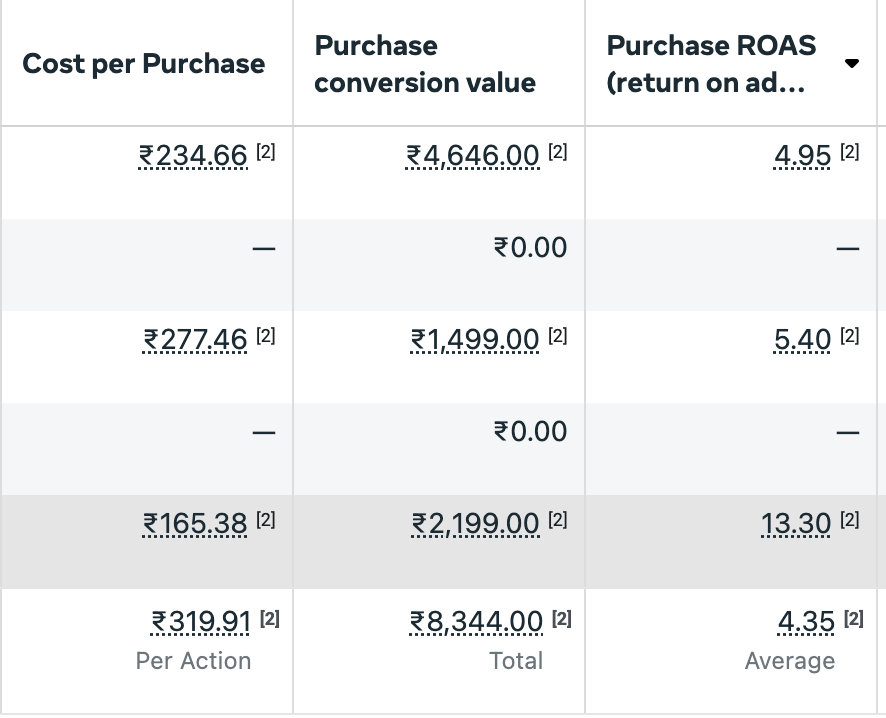
Task: Click the 4.35 average ROAS value
Action: pyautogui.click(x=806, y=622)
